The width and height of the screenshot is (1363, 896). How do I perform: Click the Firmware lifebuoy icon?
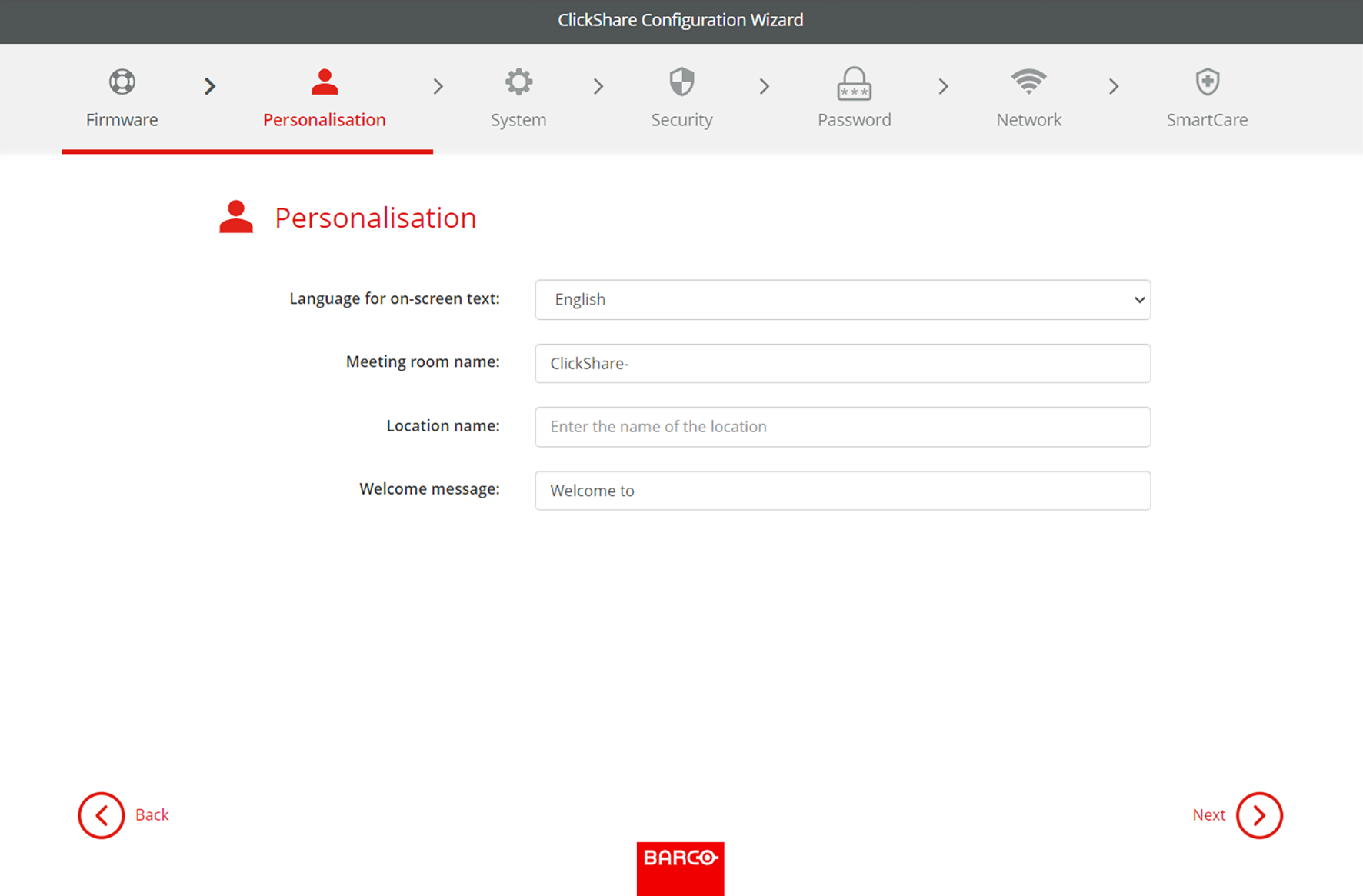pos(122,82)
